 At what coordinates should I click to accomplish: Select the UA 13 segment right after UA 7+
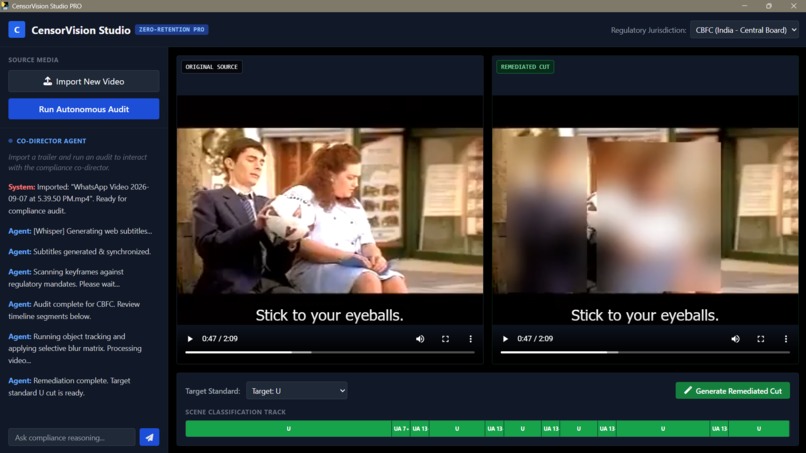[x=420, y=429]
